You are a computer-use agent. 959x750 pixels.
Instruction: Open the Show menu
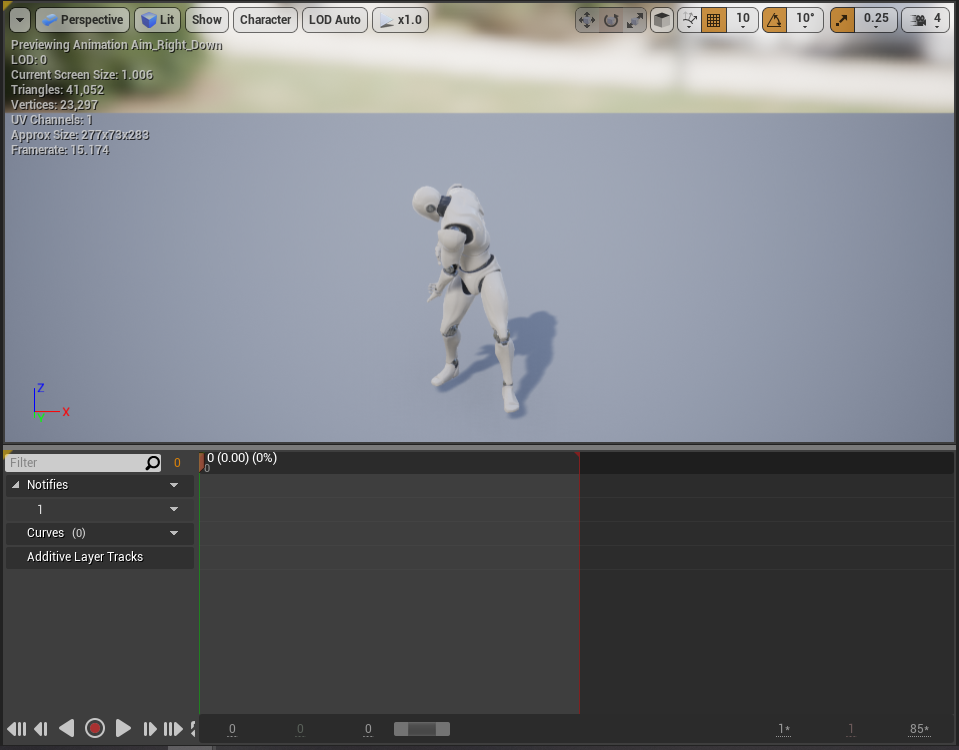(207, 20)
